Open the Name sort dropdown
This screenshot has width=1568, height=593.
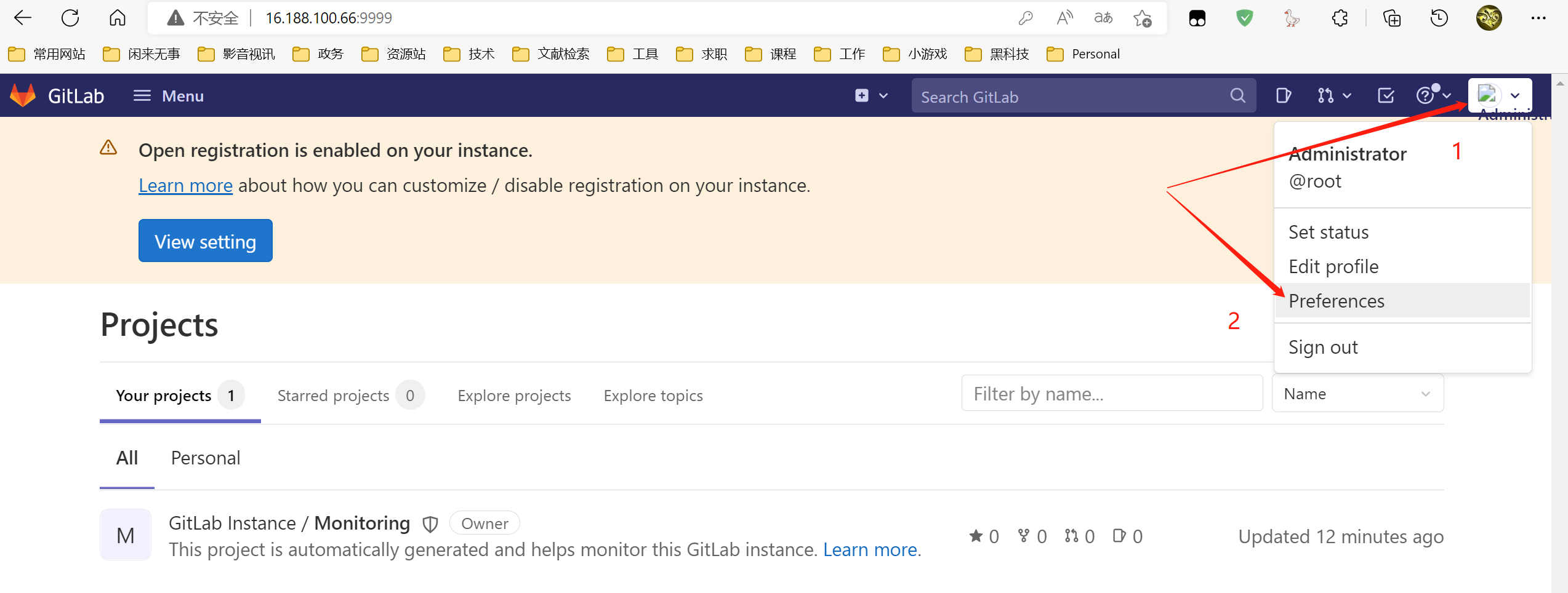1357,393
